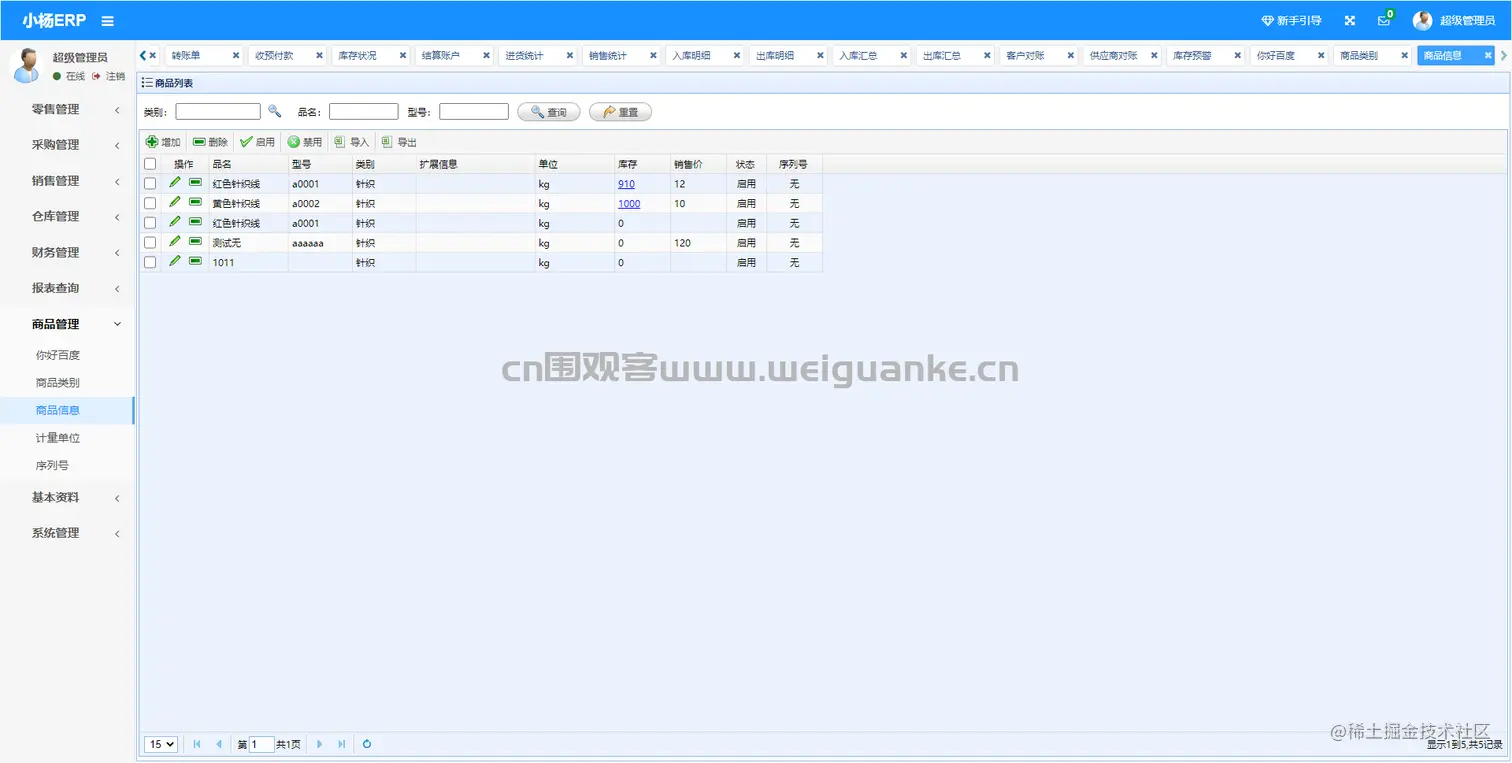Expand the 报表查询 sidebar menu
This screenshot has width=1512, height=763.
coord(67,288)
